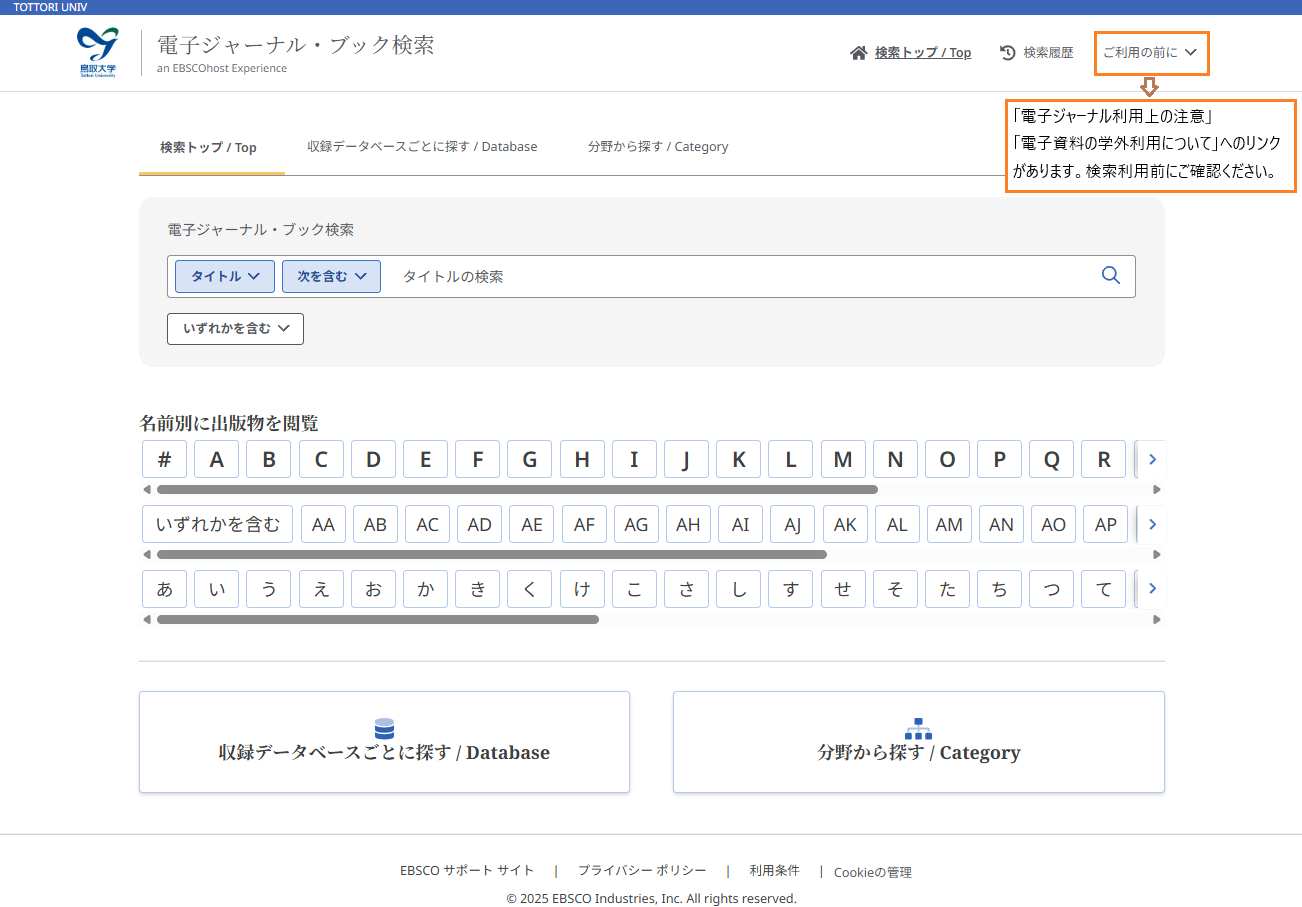Open 検索トップ / Top header link
The image size is (1302, 907).
[x=922, y=53]
